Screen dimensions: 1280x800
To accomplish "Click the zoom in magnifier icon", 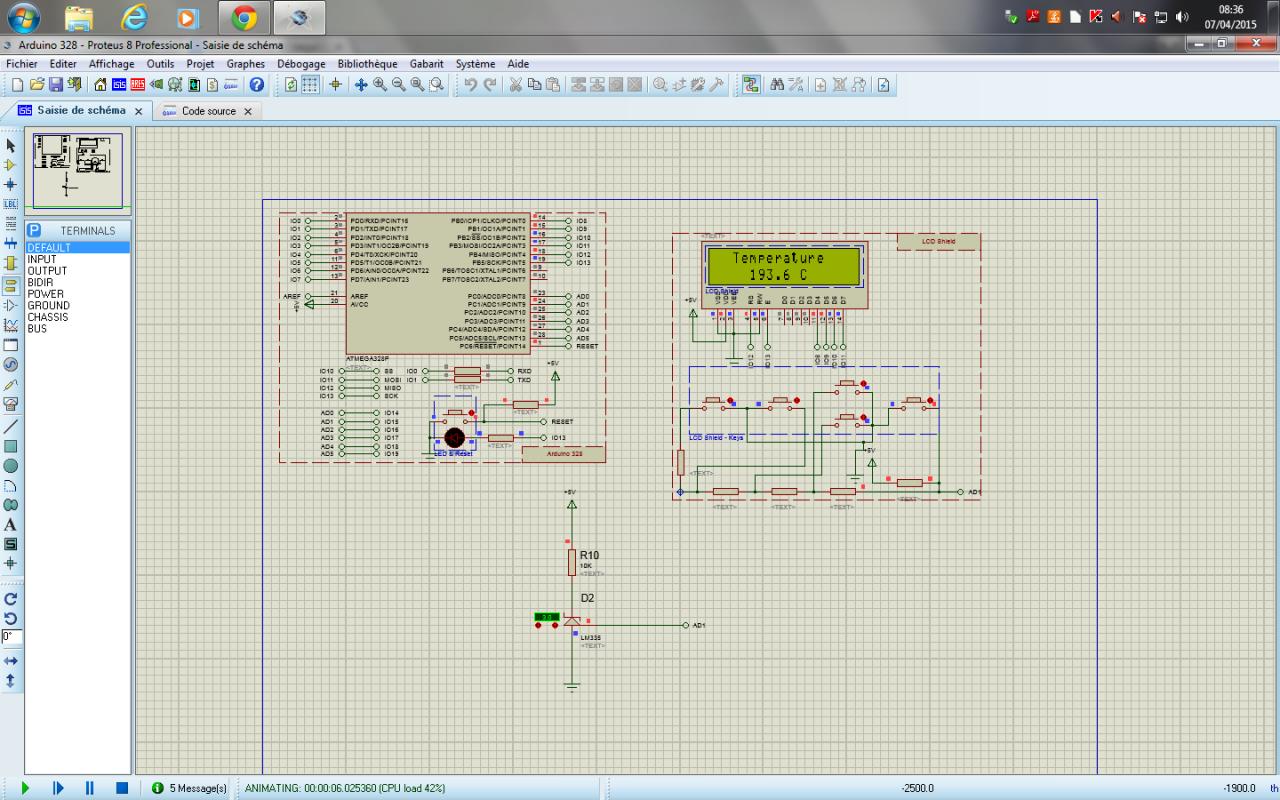I will coord(380,85).
